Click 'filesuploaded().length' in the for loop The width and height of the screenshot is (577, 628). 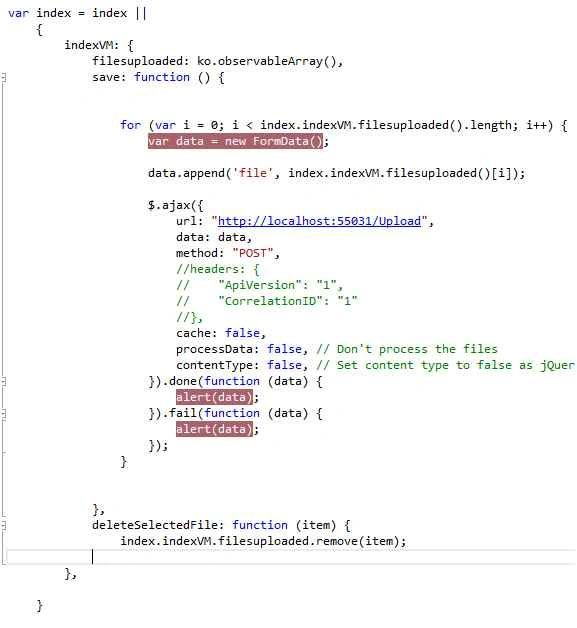(435, 125)
